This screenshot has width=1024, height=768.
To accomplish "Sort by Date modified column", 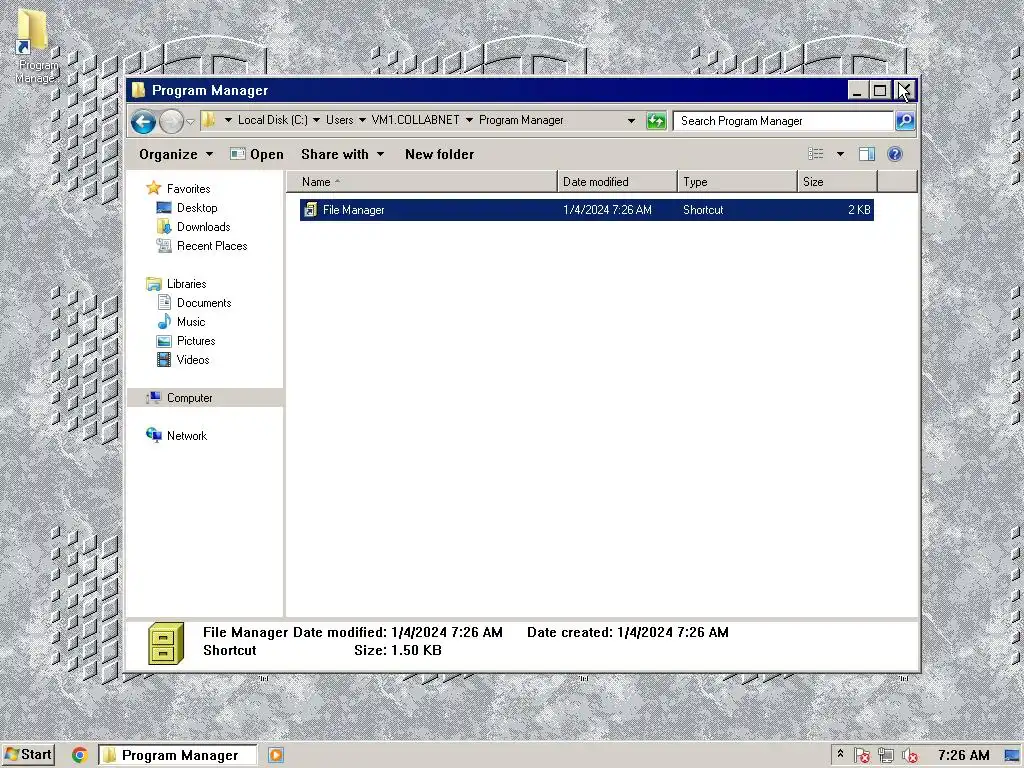I will [617, 182].
